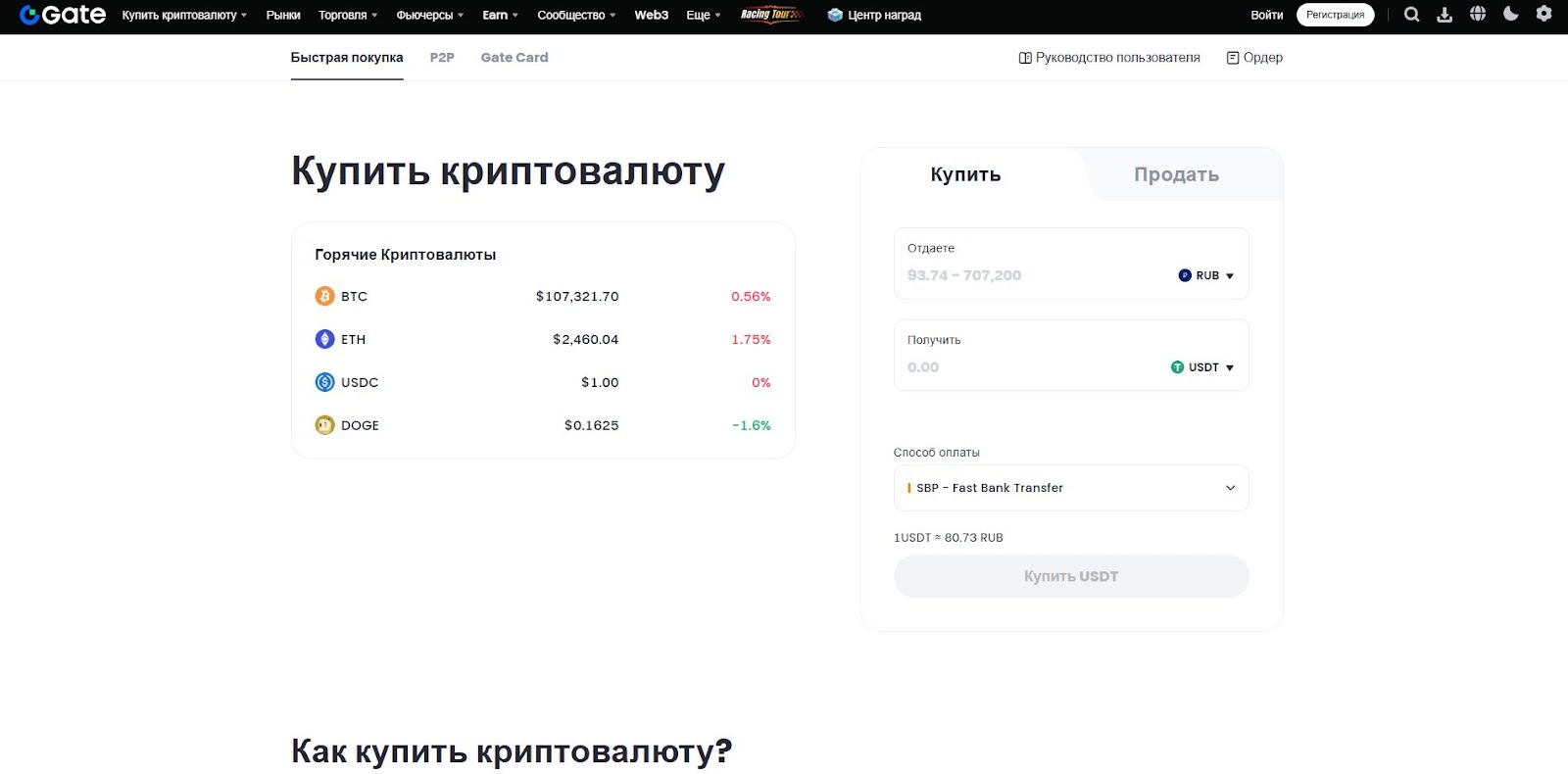Image resolution: width=1568 pixels, height=774 pixels.
Task: Click the ETH coin icon
Action: click(324, 339)
